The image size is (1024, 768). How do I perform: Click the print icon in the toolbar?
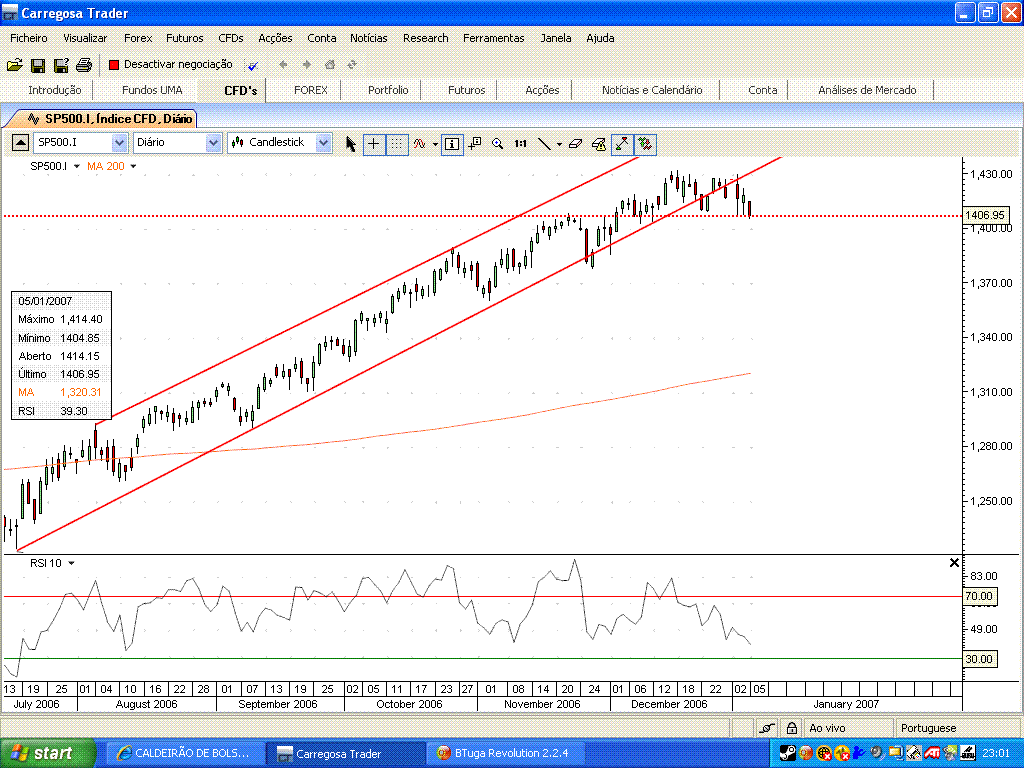click(x=84, y=64)
